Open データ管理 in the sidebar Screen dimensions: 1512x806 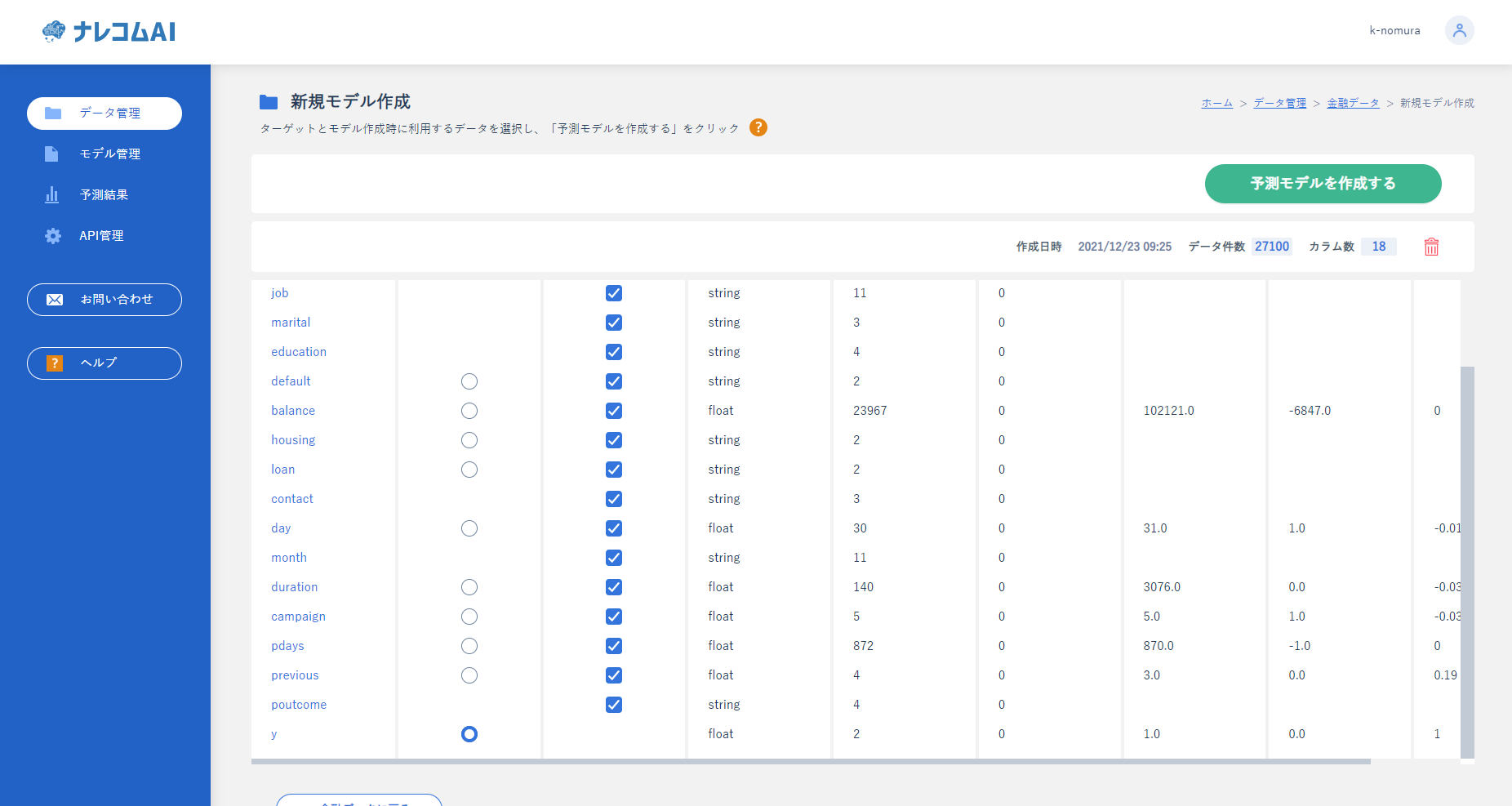tap(105, 113)
